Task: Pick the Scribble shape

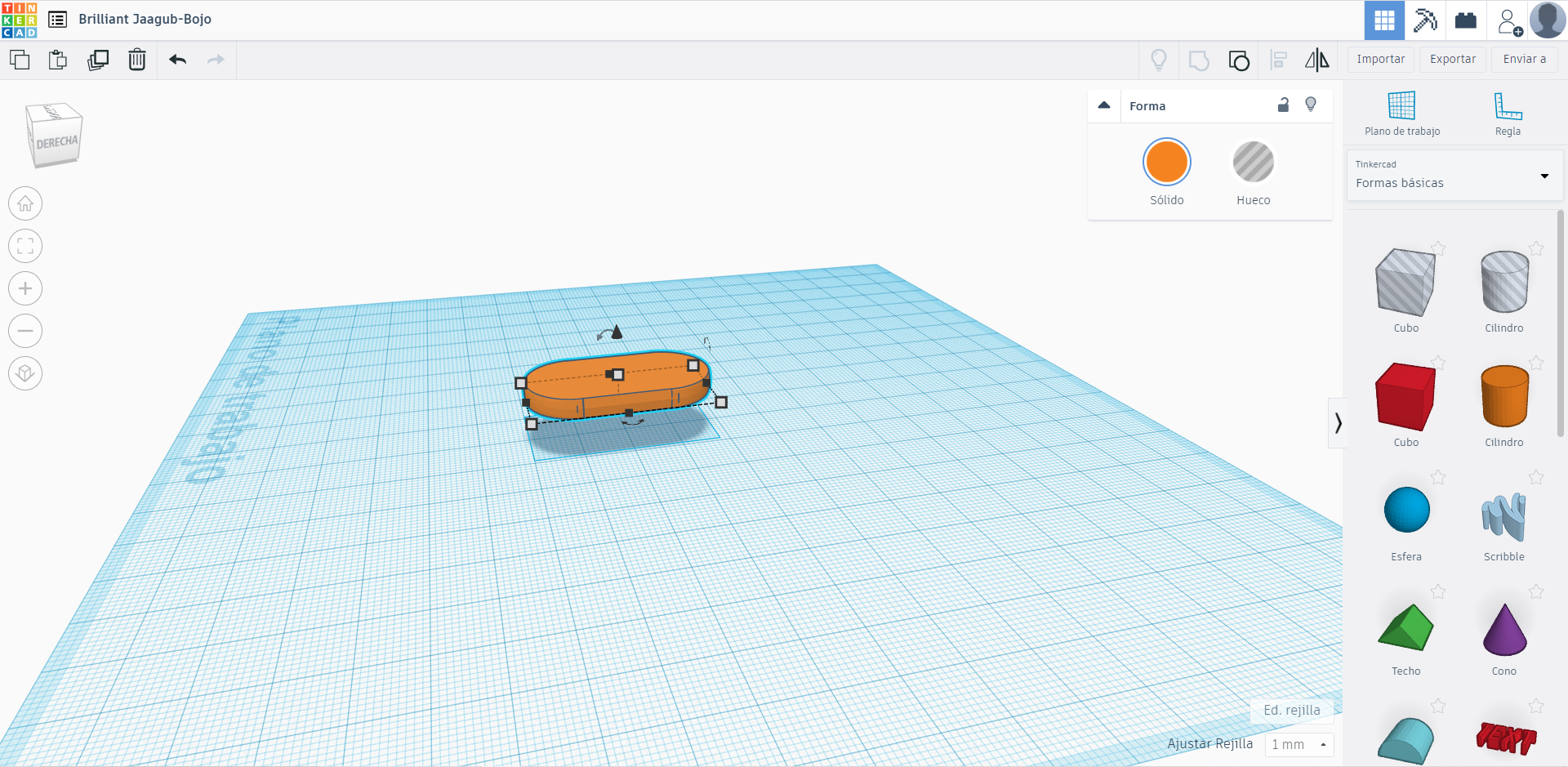Action: (1503, 516)
